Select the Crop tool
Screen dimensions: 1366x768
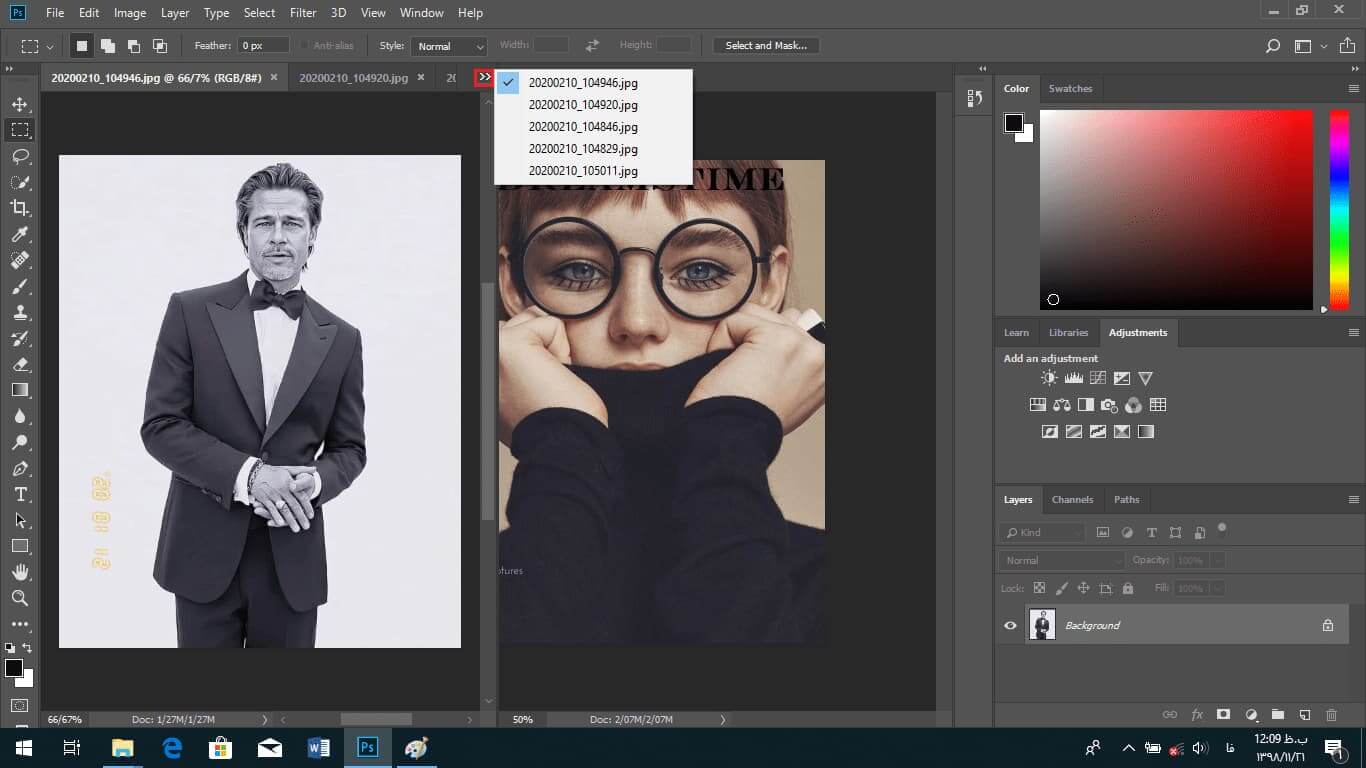pos(20,208)
